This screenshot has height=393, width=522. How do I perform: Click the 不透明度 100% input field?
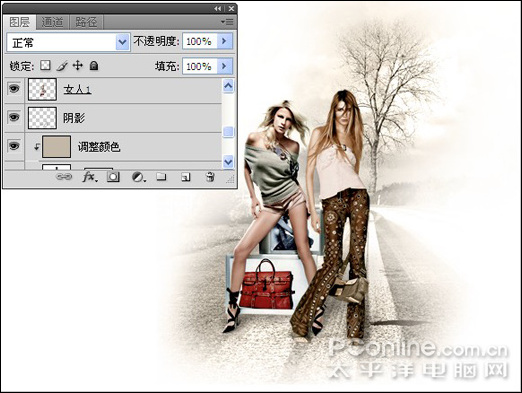tap(199, 41)
